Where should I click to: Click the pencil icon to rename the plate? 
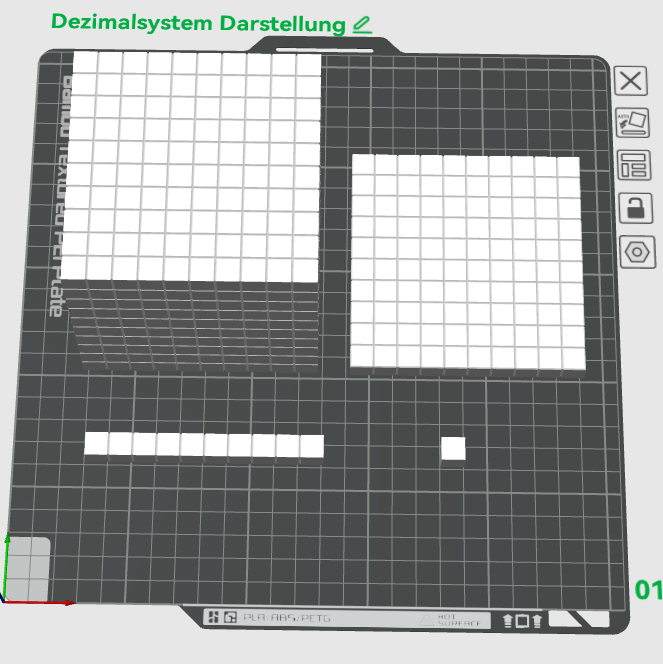click(x=362, y=25)
